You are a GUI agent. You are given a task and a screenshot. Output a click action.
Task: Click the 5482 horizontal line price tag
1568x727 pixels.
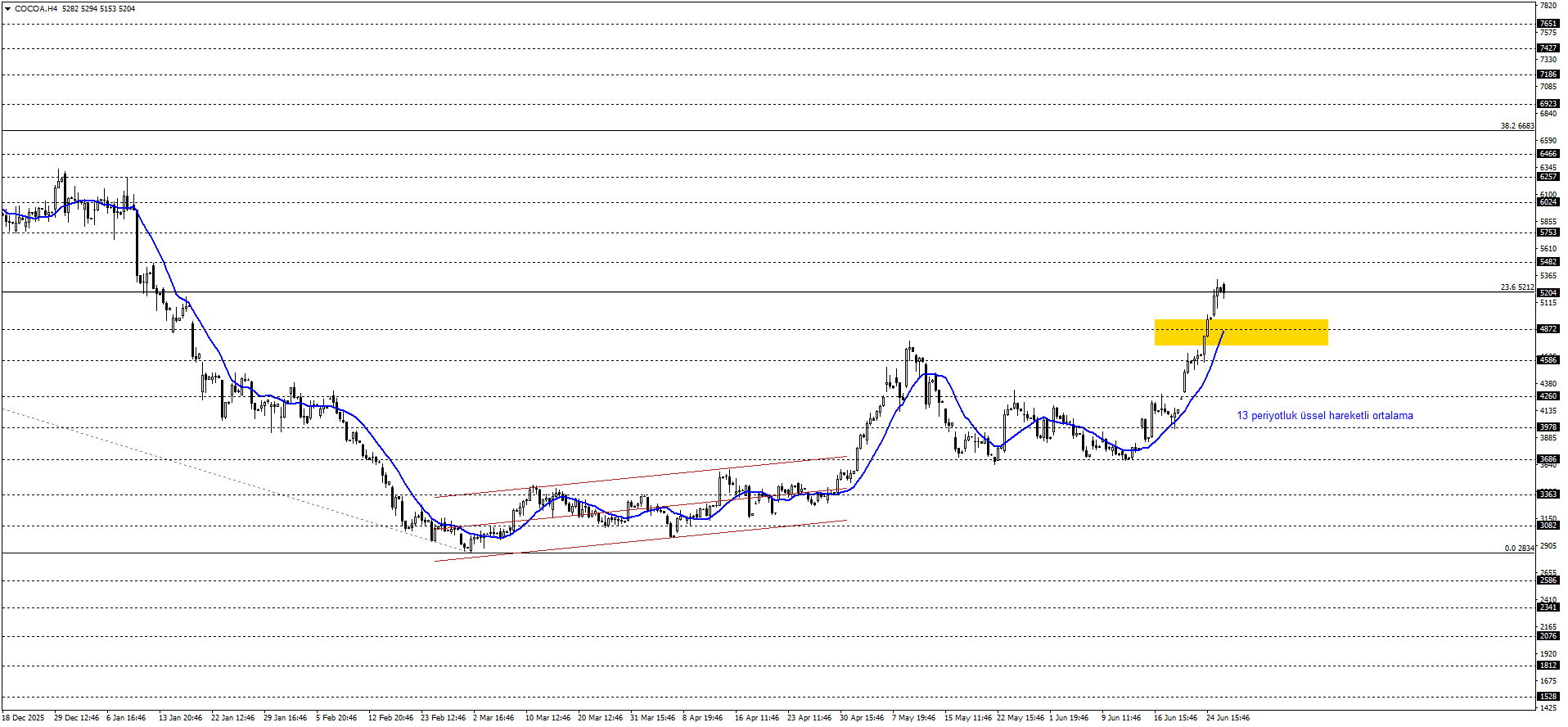coord(1548,262)
